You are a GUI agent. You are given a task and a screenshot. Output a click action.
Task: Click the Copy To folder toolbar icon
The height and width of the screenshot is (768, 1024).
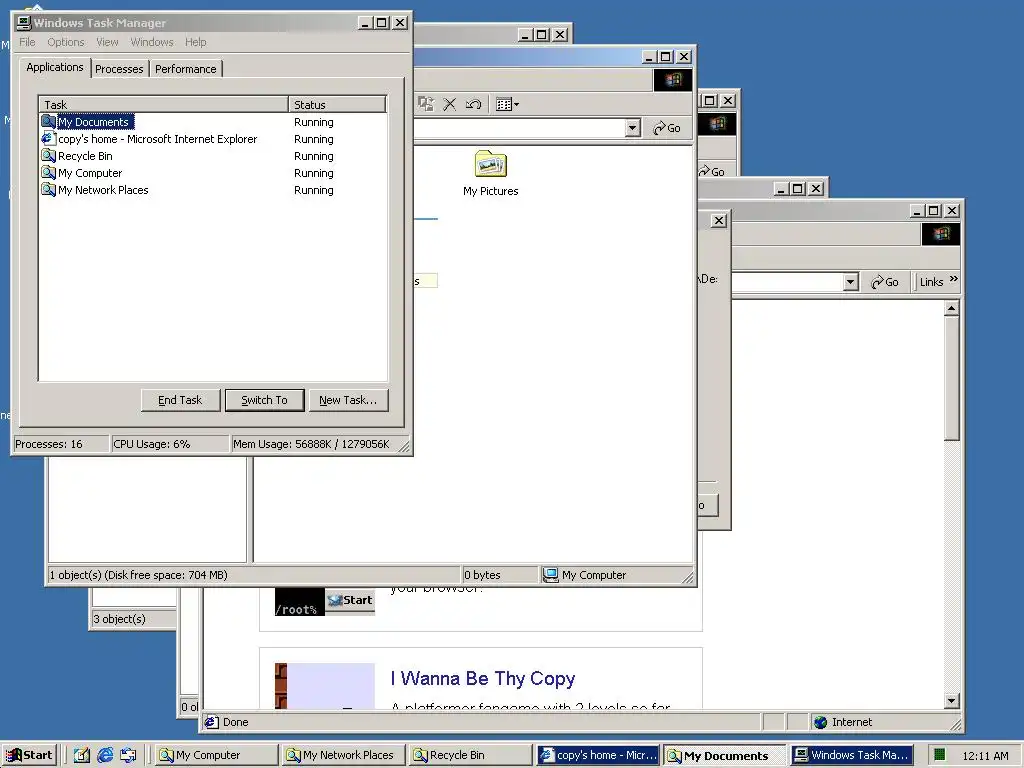click(425, 104)
